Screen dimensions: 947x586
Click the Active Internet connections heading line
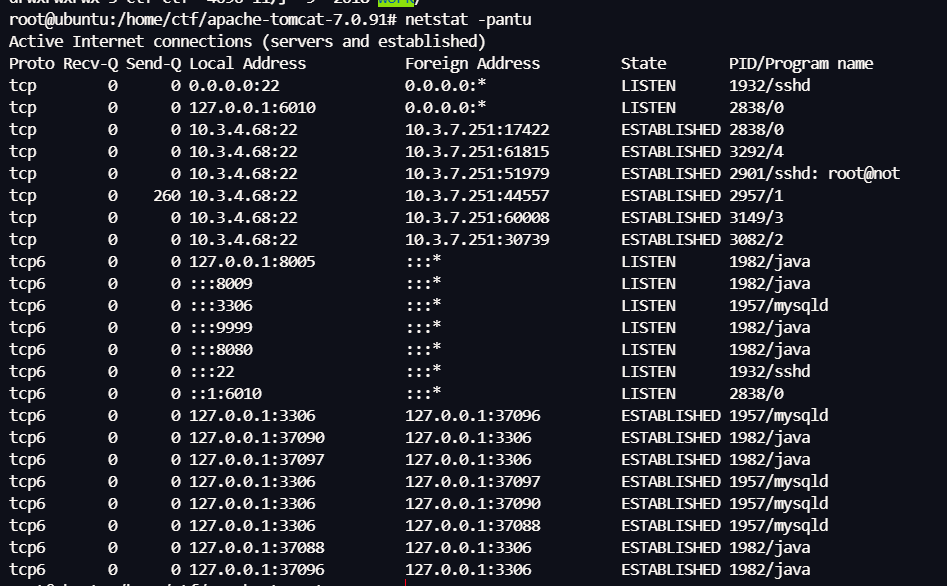(247, 42)
